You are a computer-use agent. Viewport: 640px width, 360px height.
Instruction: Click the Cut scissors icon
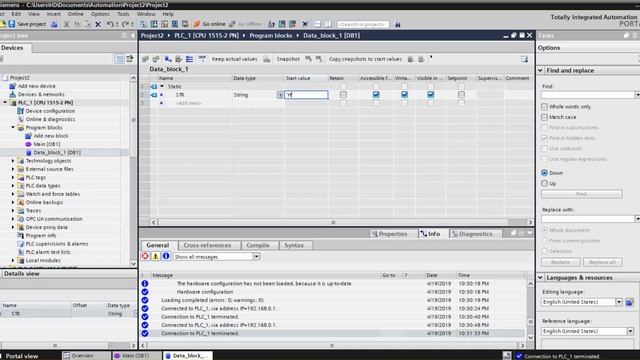pos(66,24)
